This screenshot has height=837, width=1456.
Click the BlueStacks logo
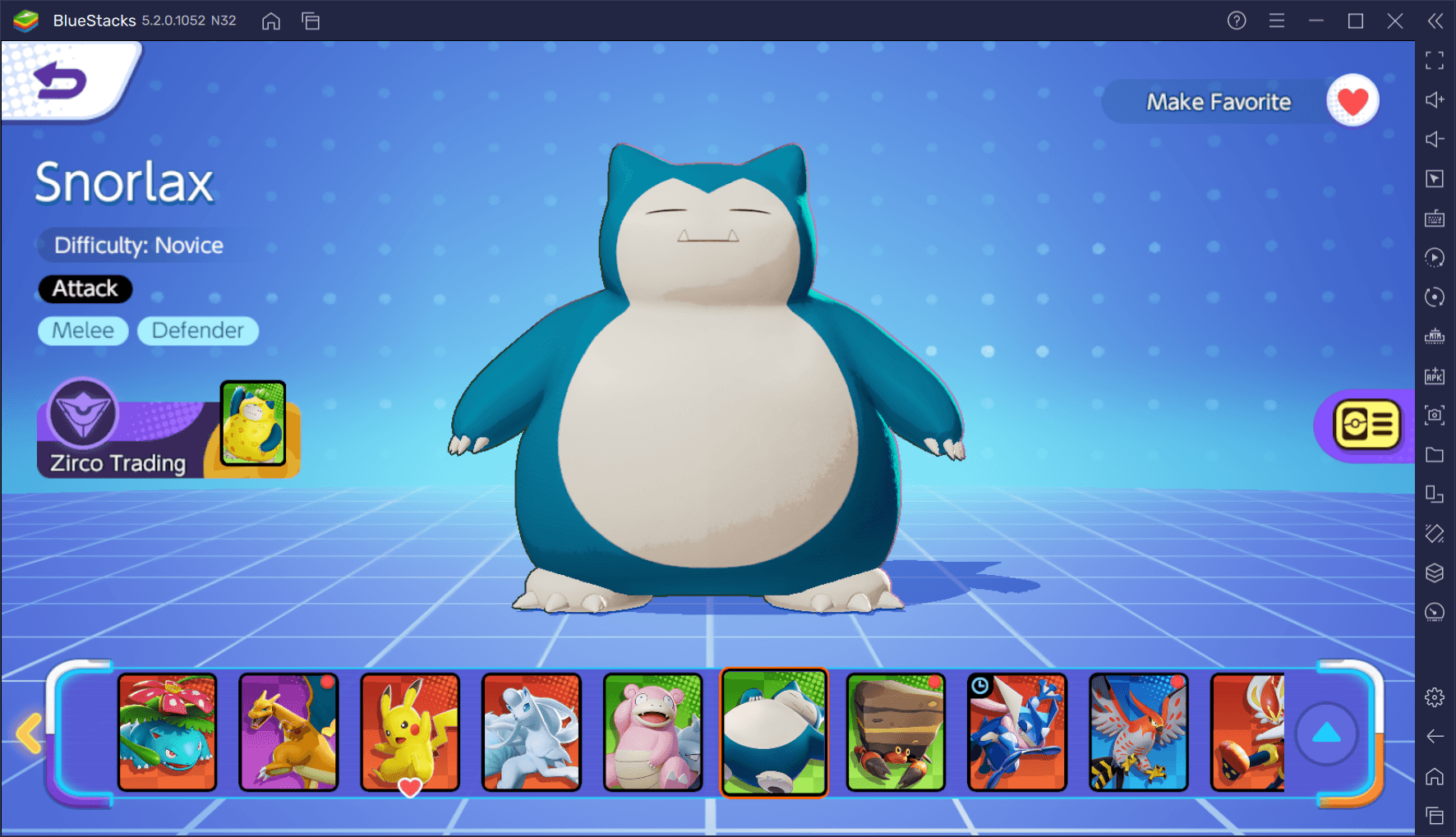pyautogui.click(x=25, y=21)
